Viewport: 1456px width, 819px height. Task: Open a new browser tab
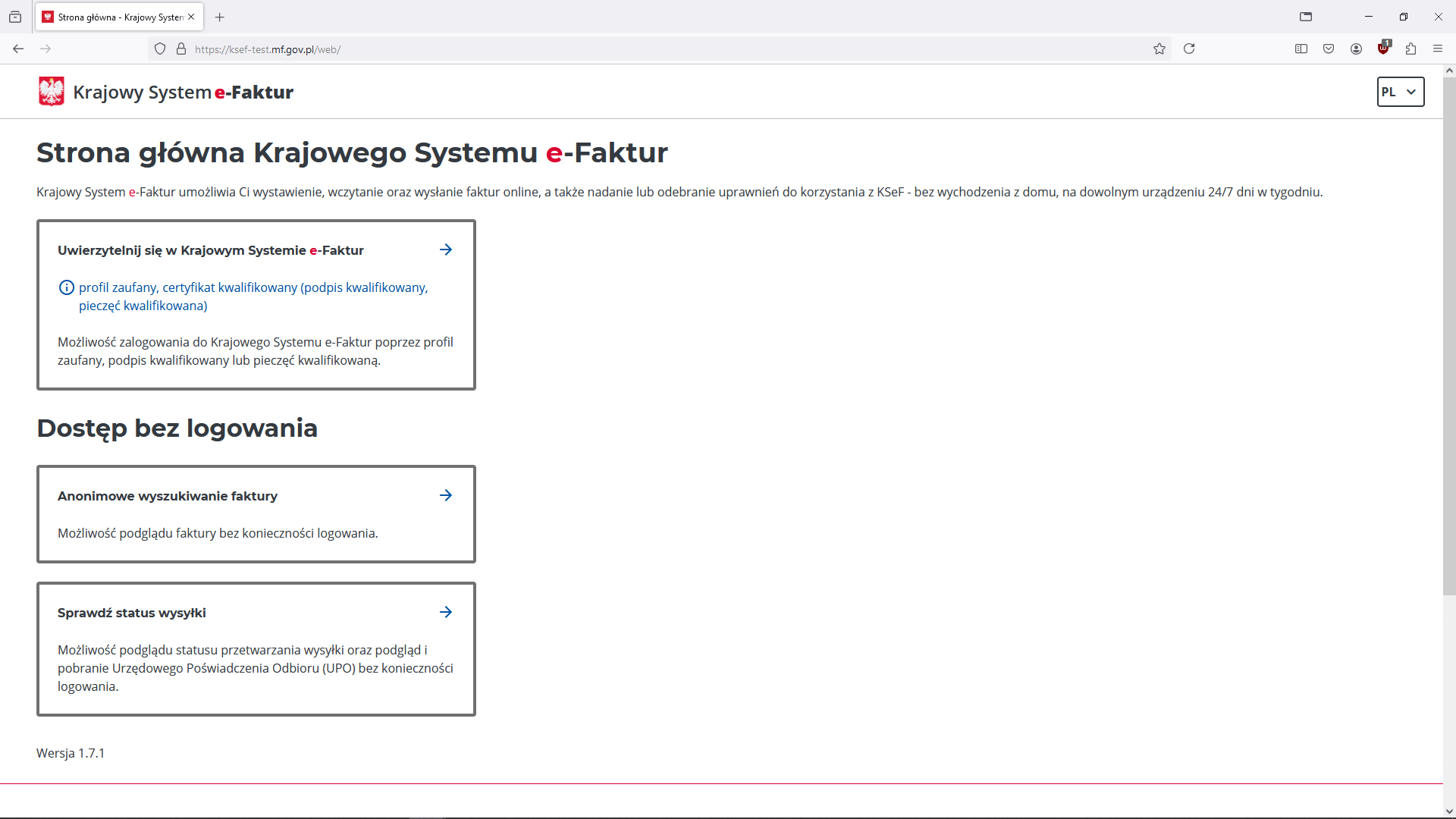point(219,17)
